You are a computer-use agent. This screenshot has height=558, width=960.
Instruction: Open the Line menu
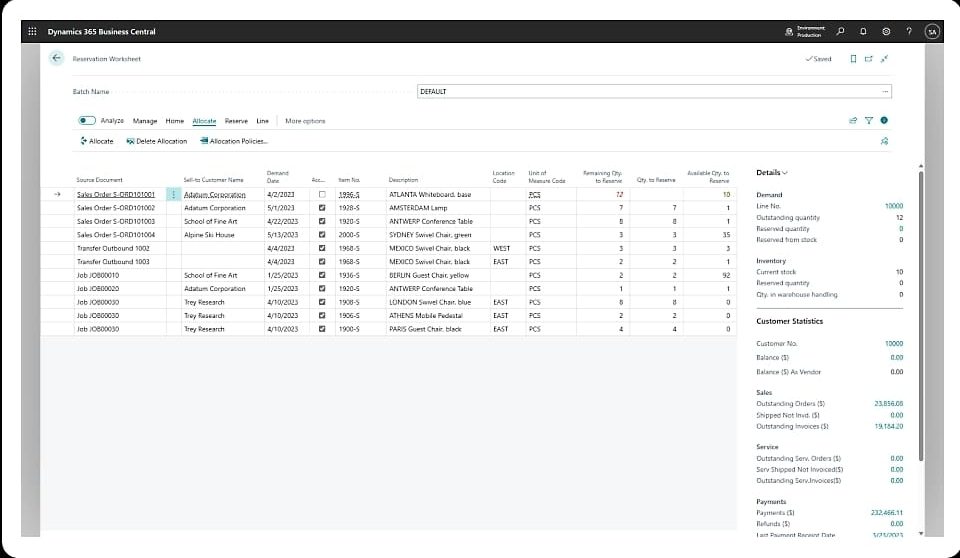point(262,121)
